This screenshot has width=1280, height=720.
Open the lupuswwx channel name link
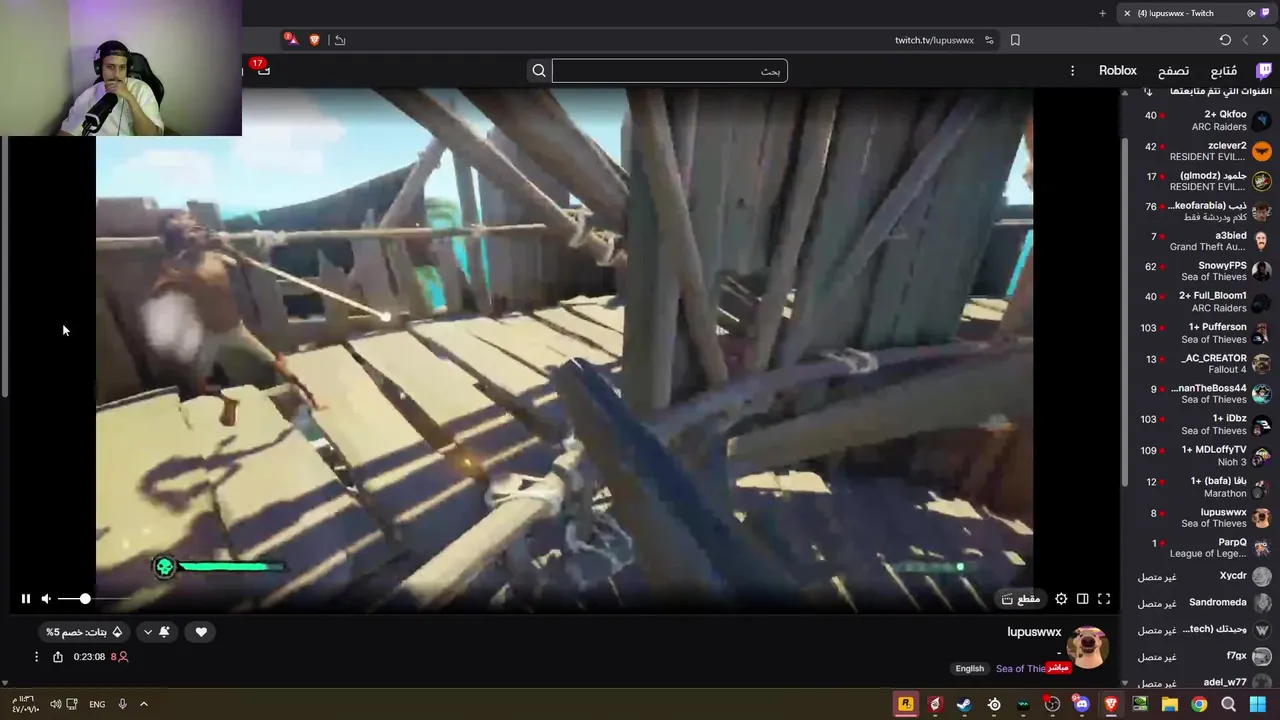tap(1034, 632)
